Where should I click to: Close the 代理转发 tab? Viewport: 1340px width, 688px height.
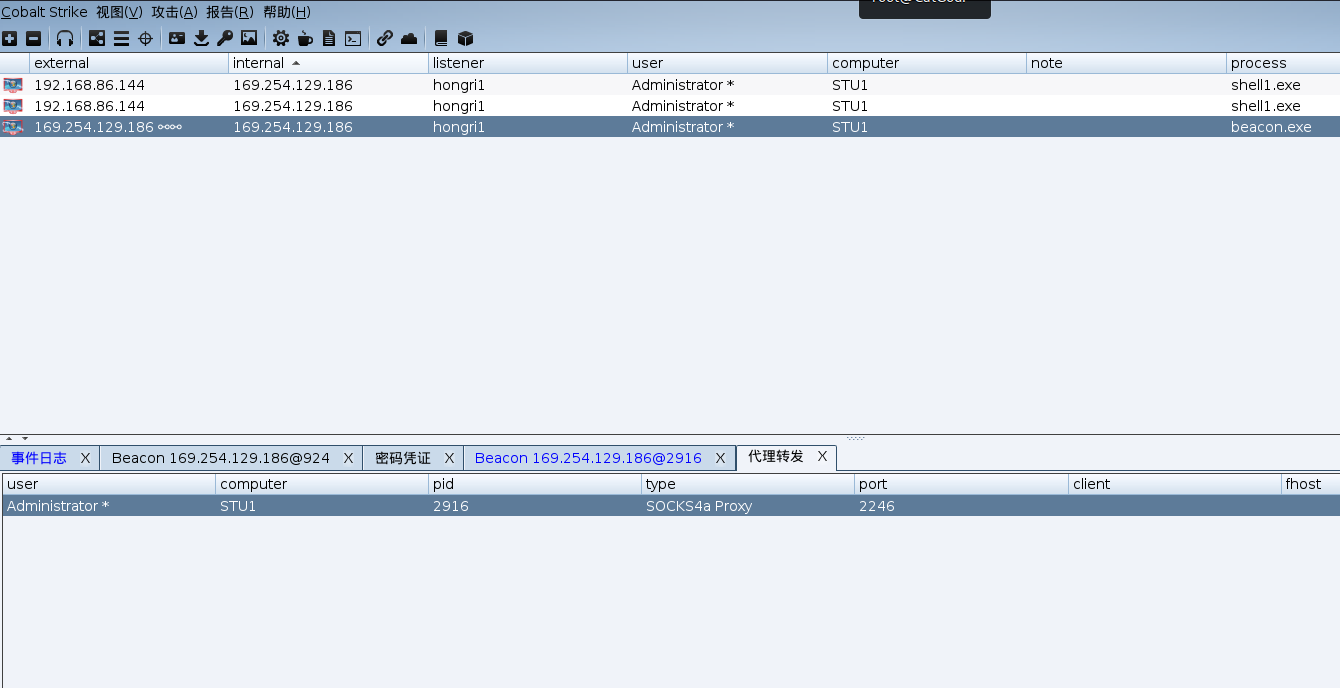[x=822, y=456]
